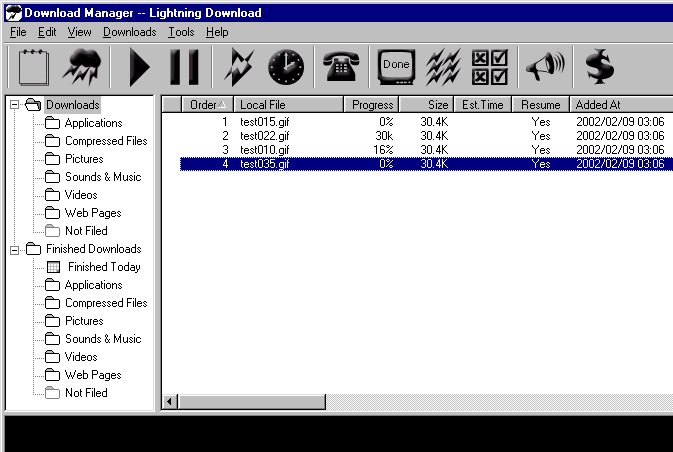
Task: Sort by the Progress column header
Action: coord(371,105)
